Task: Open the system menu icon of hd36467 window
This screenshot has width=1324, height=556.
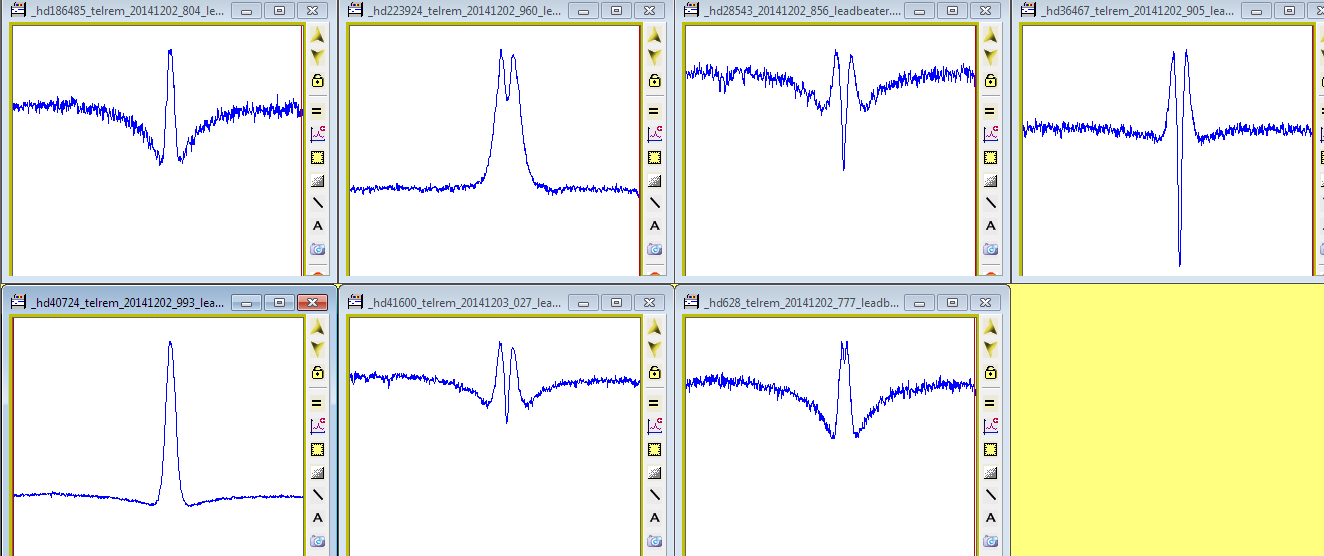Action: (1026, 11)
